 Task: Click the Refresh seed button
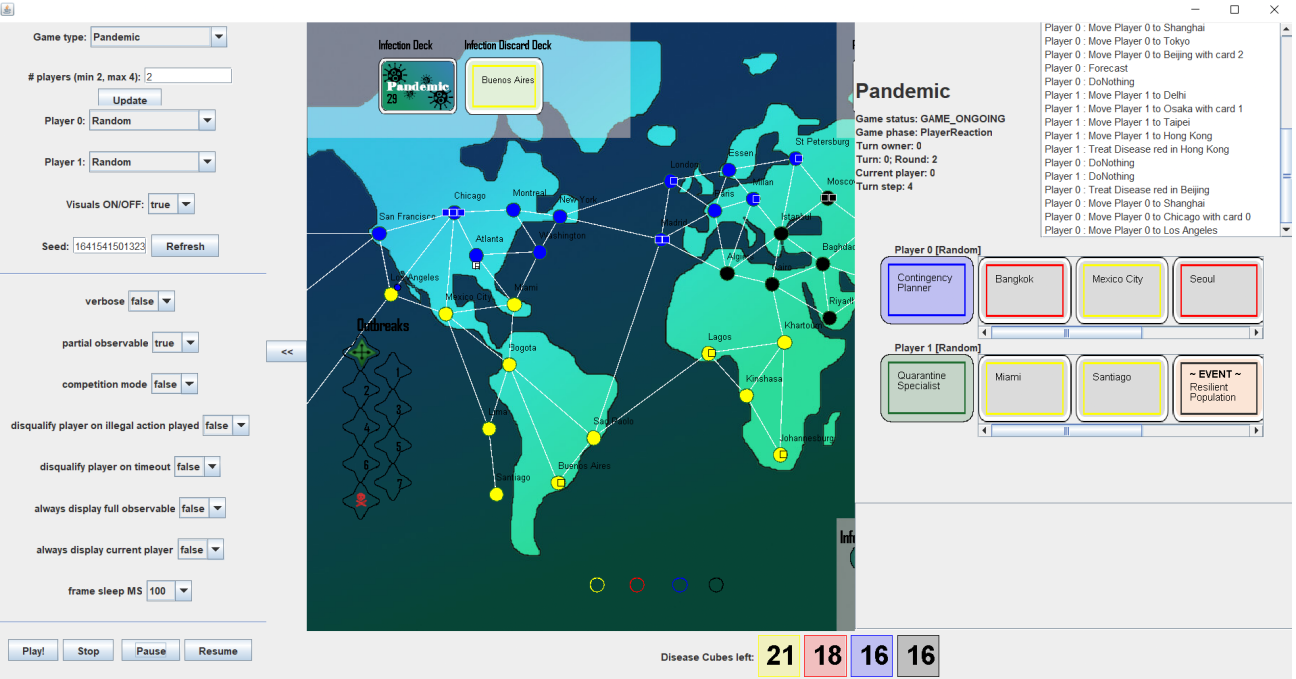pos(185,246)
